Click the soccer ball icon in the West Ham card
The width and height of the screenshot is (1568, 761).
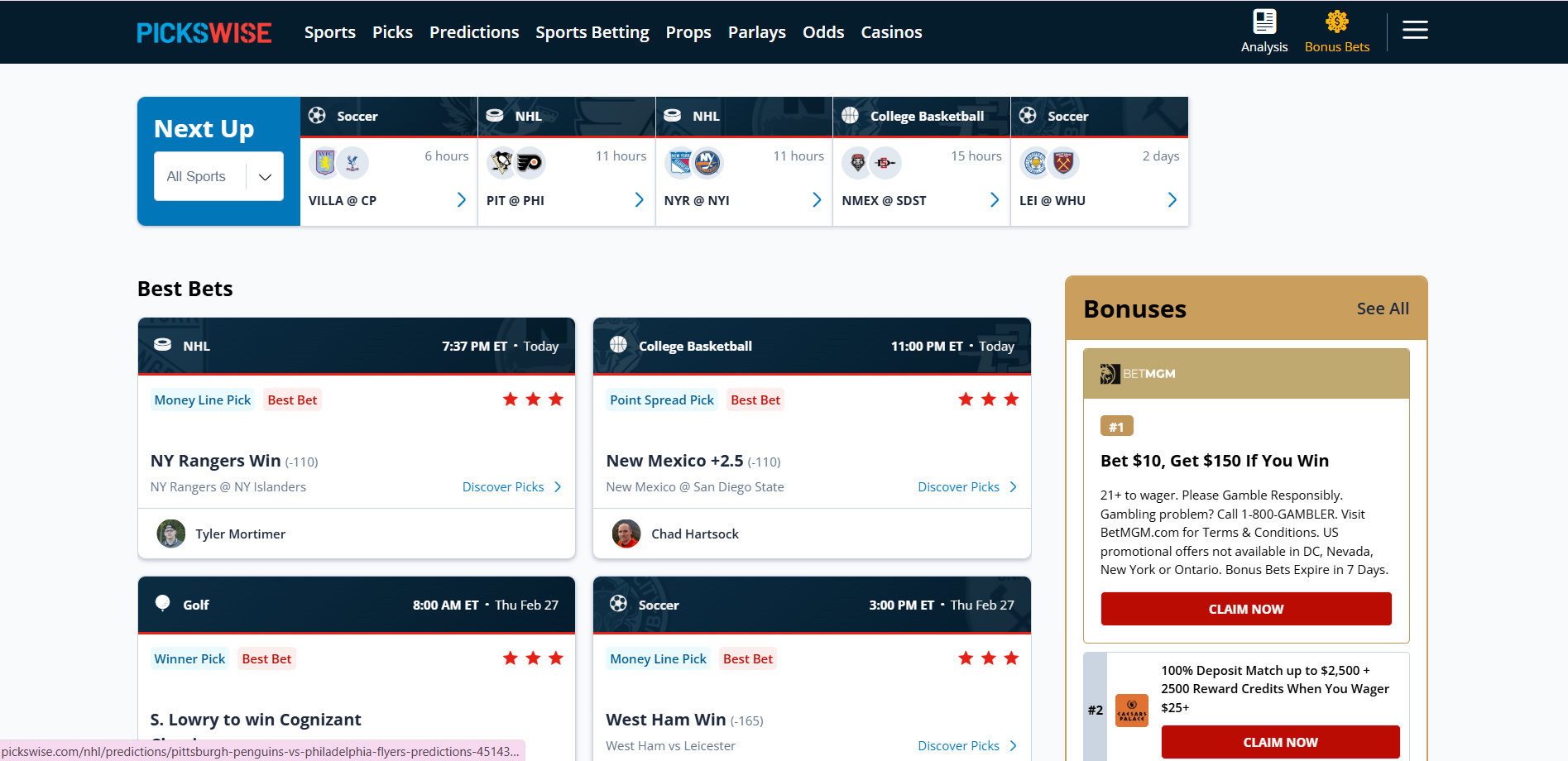(618, 604)
